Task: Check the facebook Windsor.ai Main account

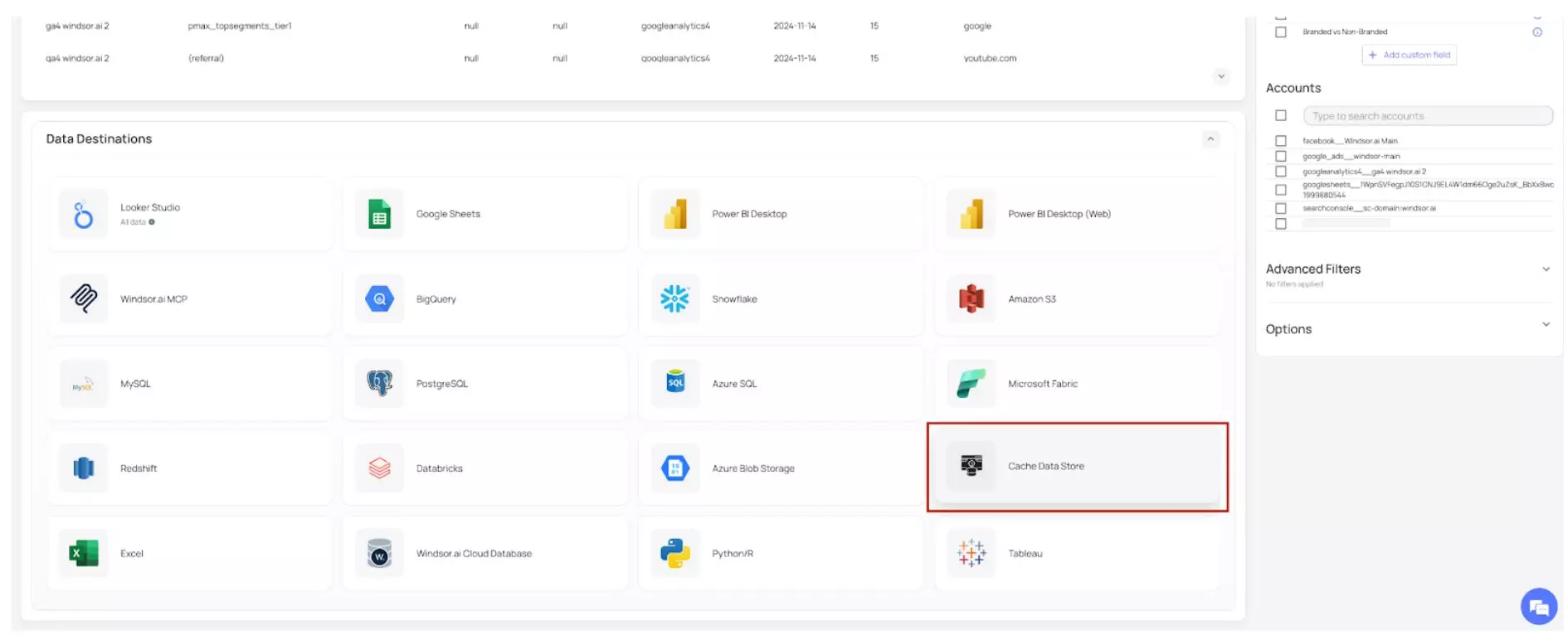Action: 1281,141
